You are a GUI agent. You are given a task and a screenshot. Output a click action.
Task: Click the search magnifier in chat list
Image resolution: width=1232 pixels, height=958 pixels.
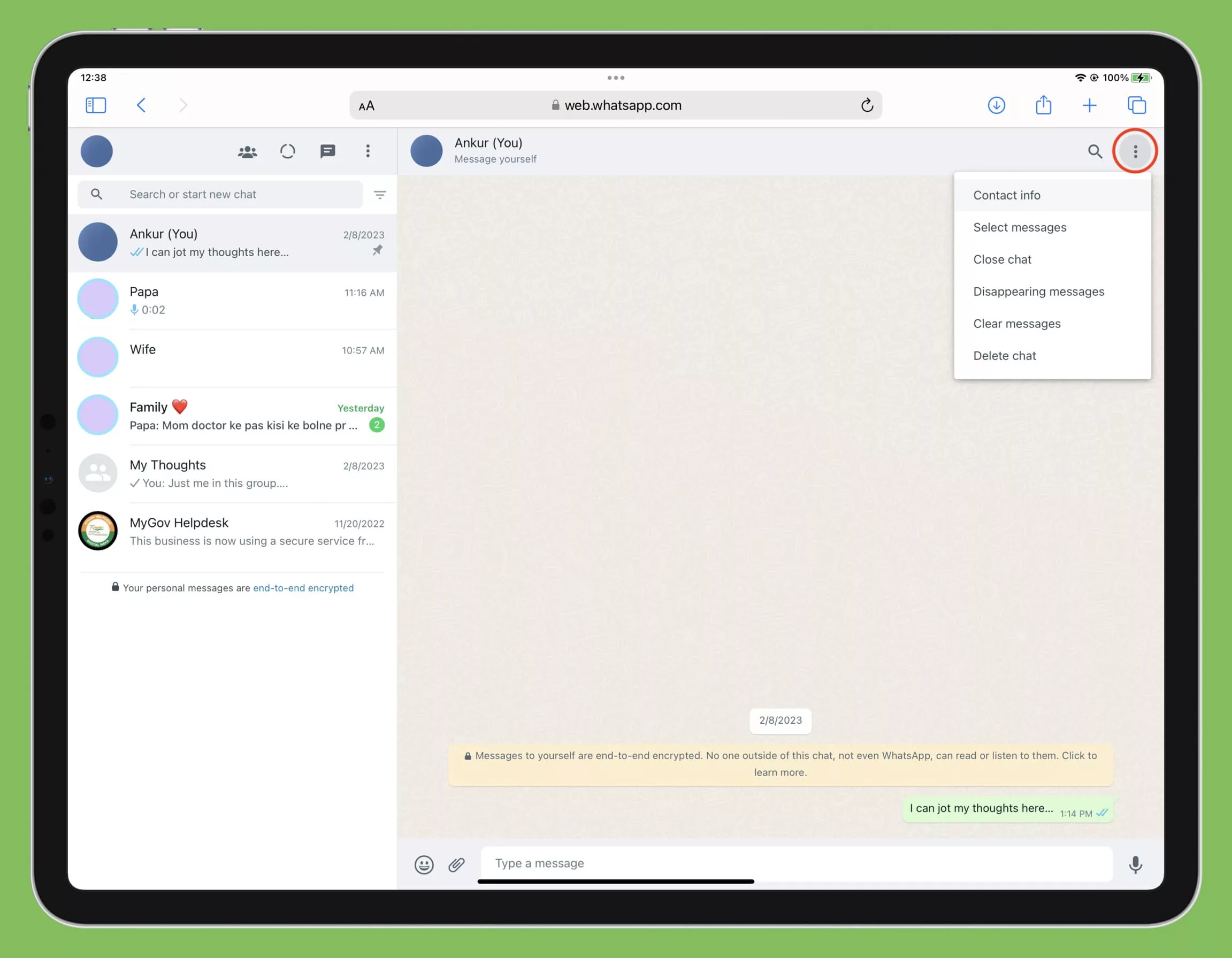[96, 194]
